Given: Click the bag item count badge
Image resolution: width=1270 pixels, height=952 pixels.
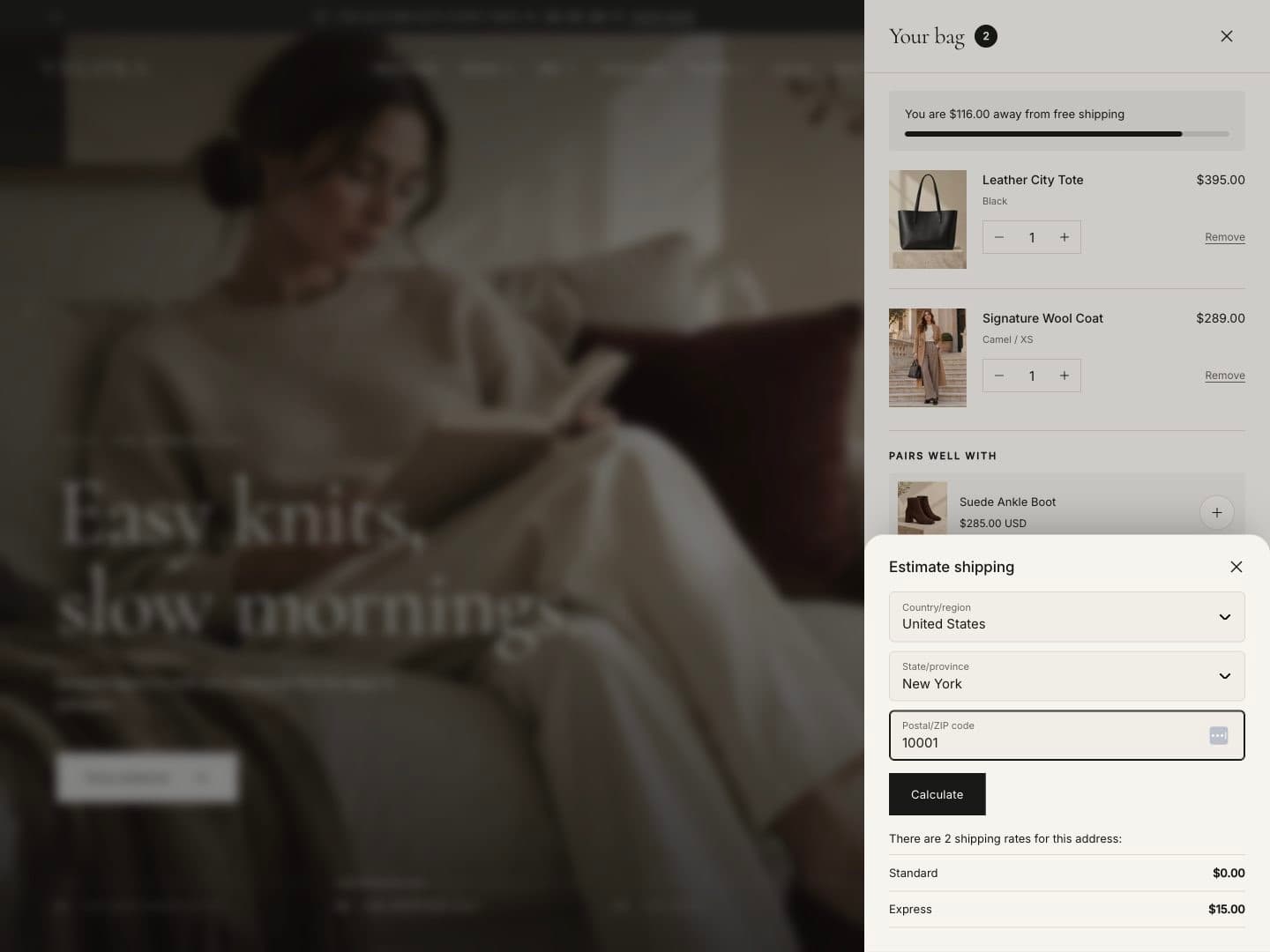Looking at the screenshot, I should coord(986,36).
